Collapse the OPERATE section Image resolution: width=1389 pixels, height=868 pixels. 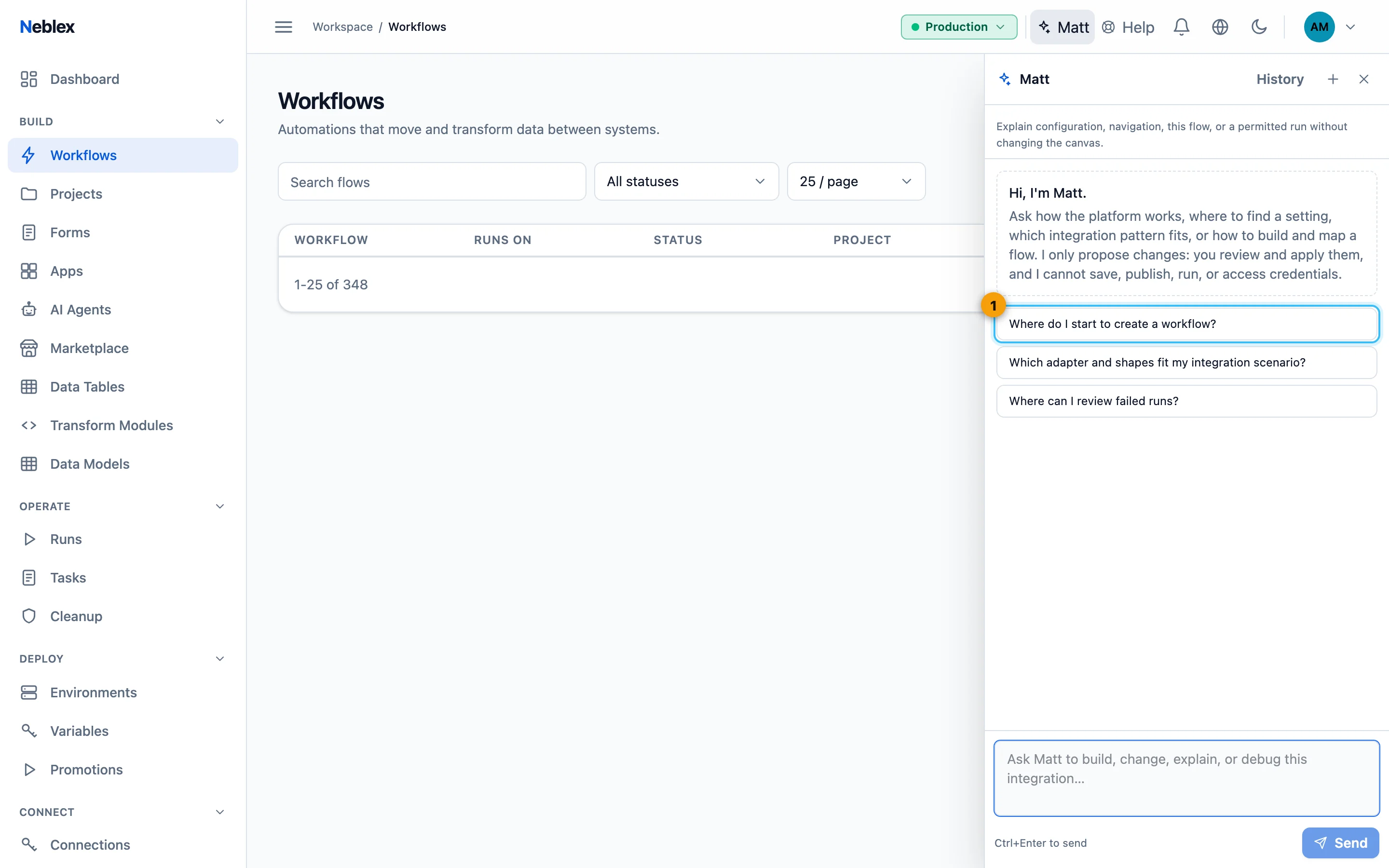(220, 506)
